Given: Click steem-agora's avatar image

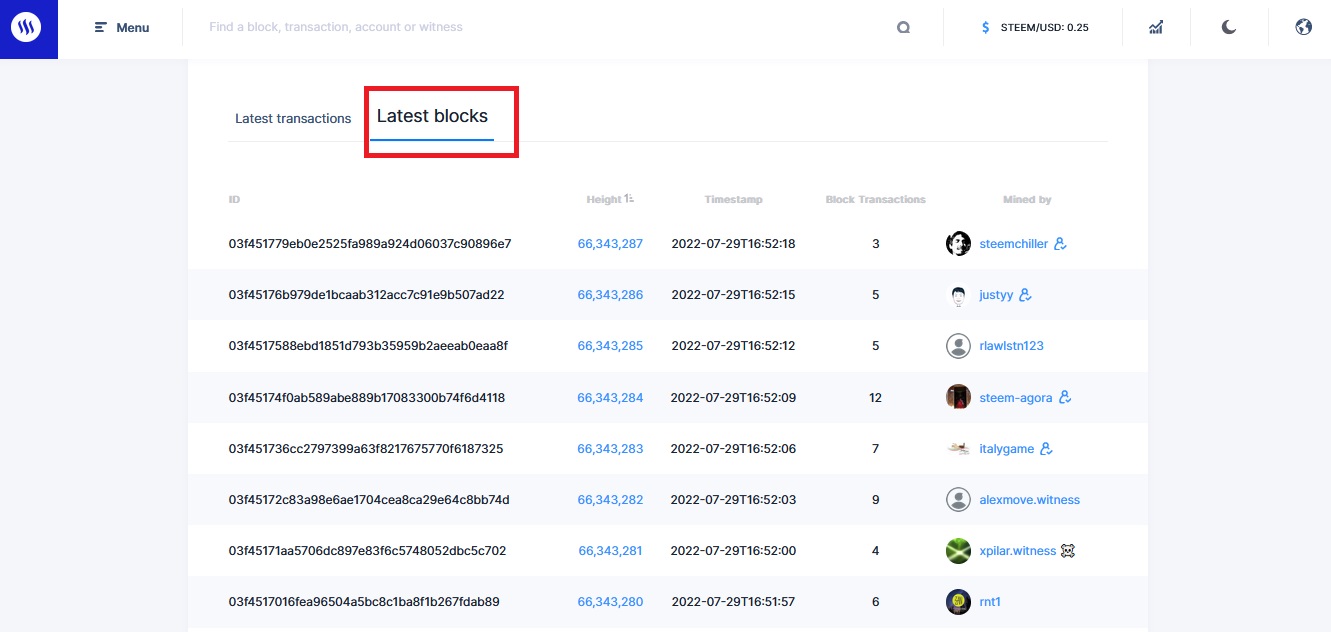Looking at the screenshot, I should tap(958, 398).
